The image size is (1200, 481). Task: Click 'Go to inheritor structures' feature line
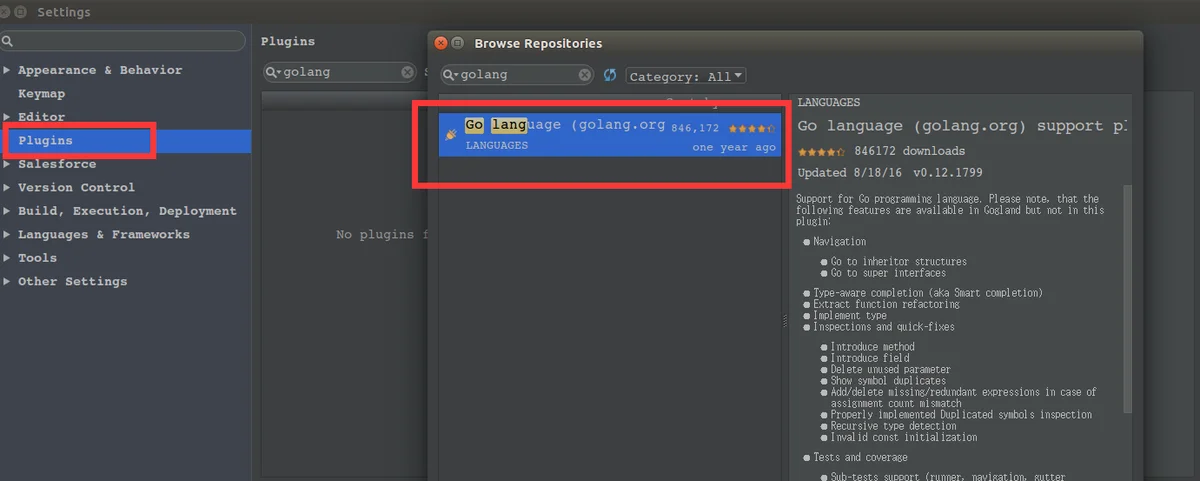point(899,262)
